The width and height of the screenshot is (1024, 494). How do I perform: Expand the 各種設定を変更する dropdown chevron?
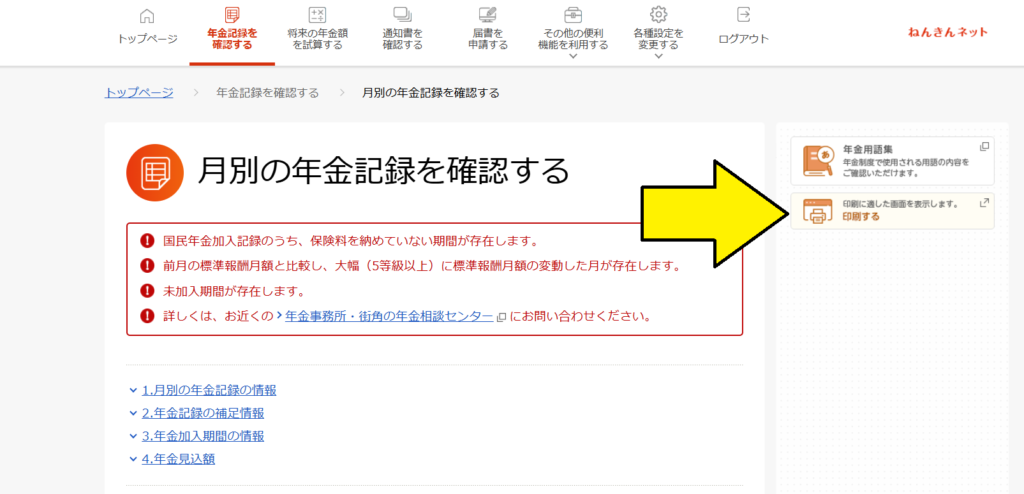pyautogui.click(x=658, y=57)
